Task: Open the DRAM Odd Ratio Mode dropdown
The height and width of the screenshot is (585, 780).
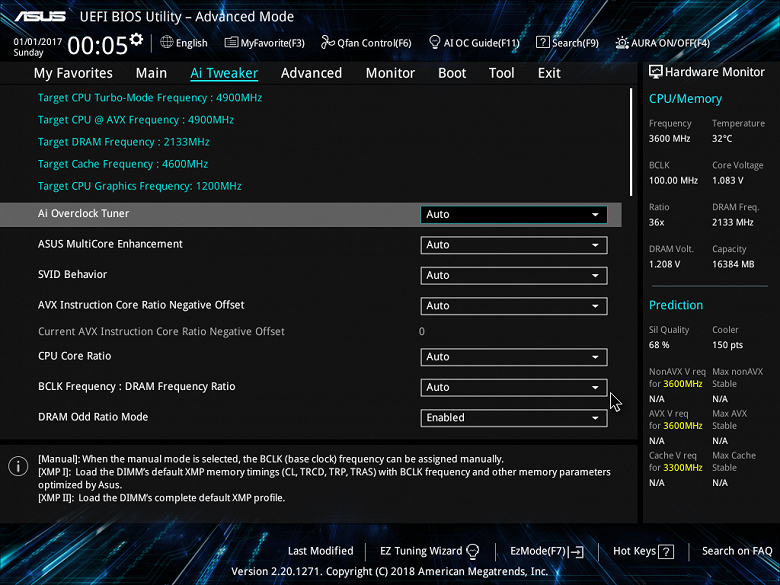Action: [x=513, y=418]
